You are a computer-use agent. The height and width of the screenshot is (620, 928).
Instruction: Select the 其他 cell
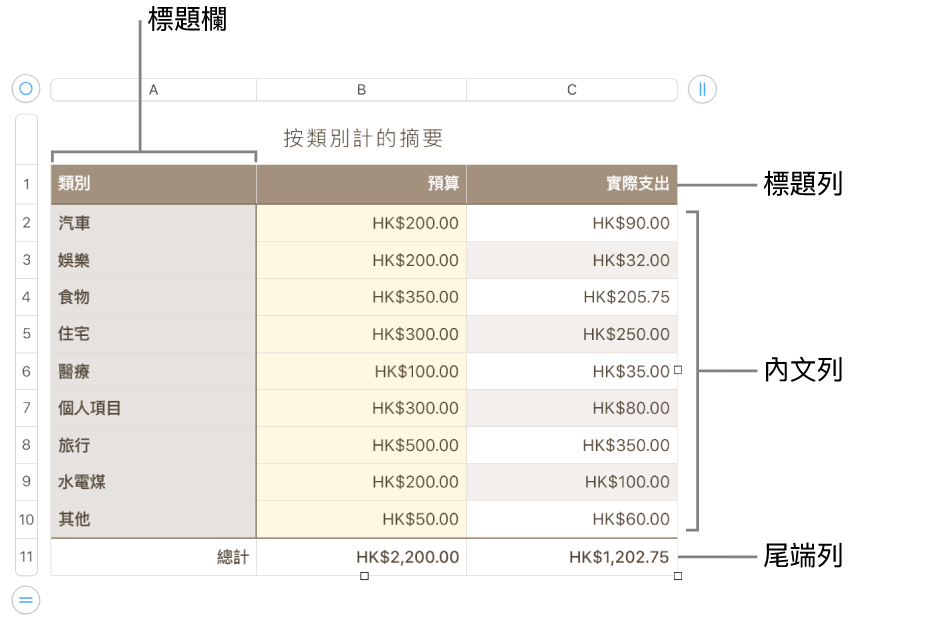coord(154,519)
